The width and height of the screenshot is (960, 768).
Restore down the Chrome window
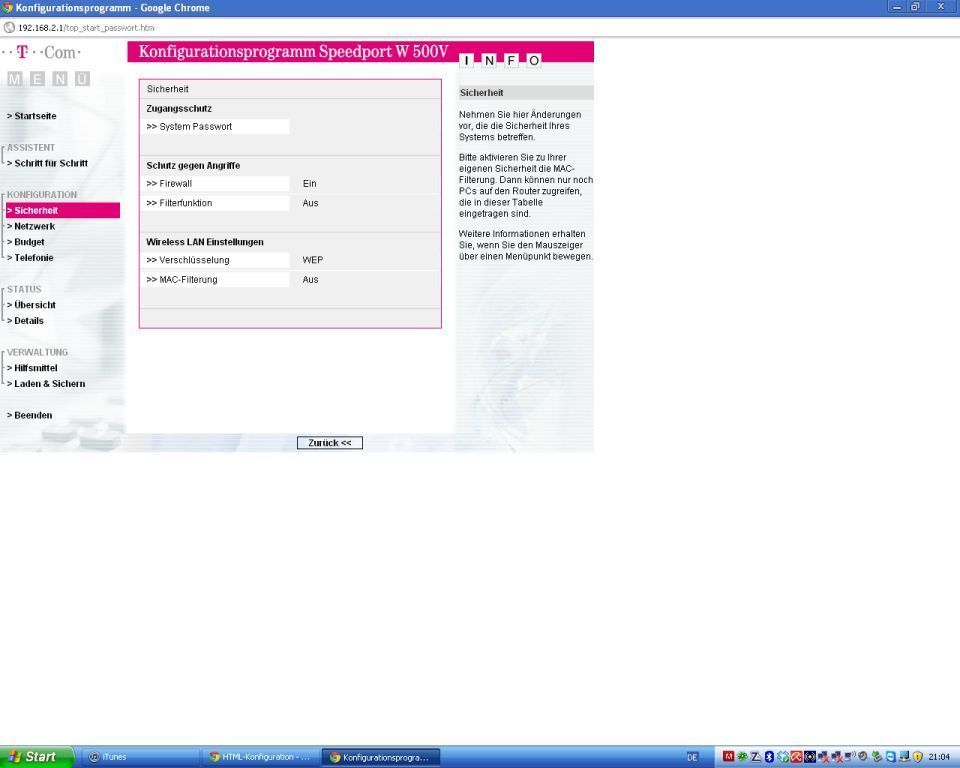pos(915,7)
